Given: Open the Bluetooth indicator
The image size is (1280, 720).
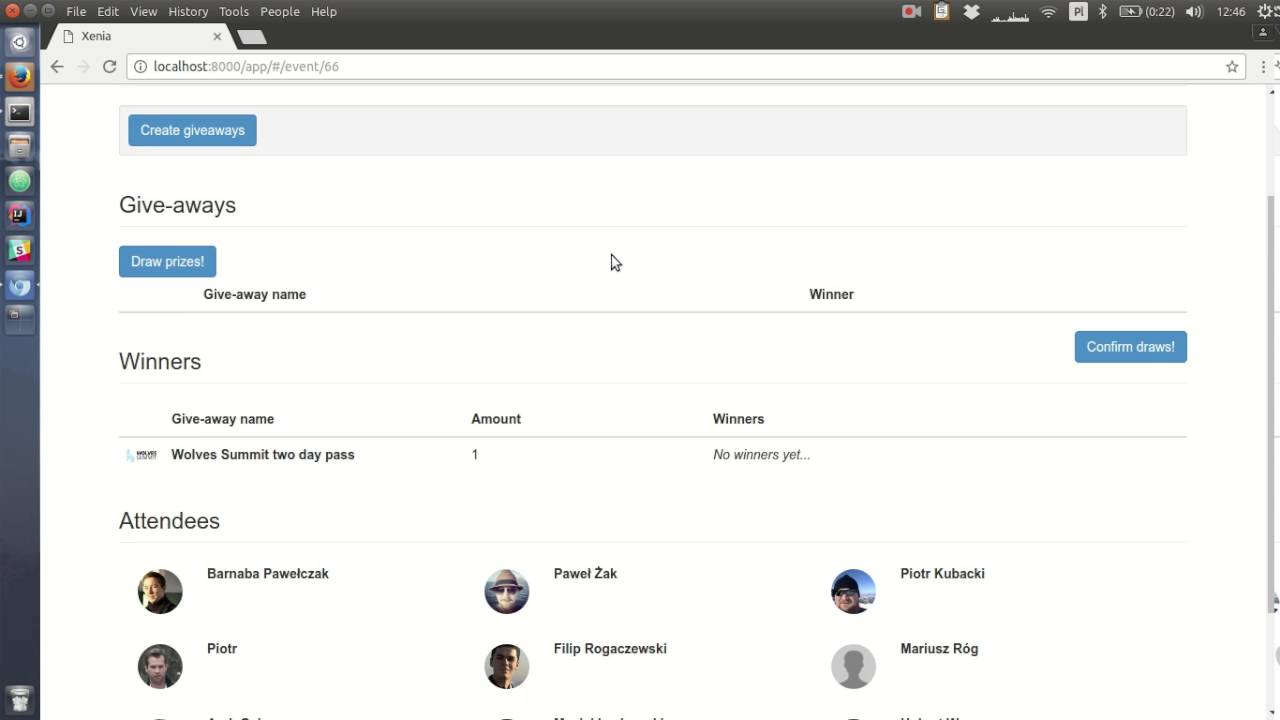Looking at the screenshot, I should coord(1103,12).
